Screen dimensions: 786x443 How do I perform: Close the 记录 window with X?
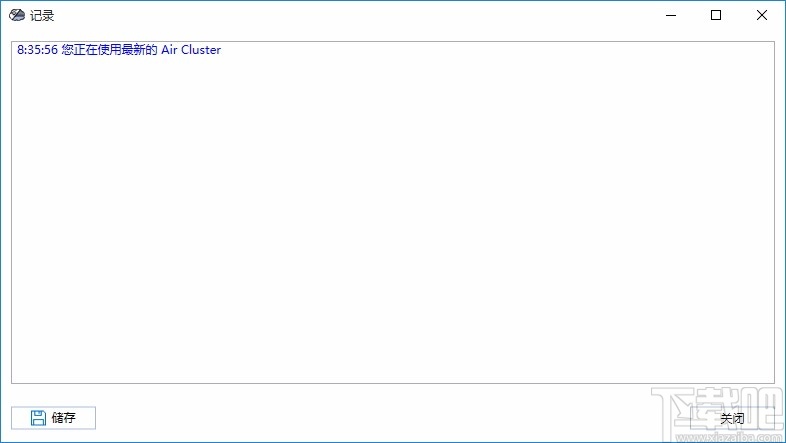coord(761,15)
